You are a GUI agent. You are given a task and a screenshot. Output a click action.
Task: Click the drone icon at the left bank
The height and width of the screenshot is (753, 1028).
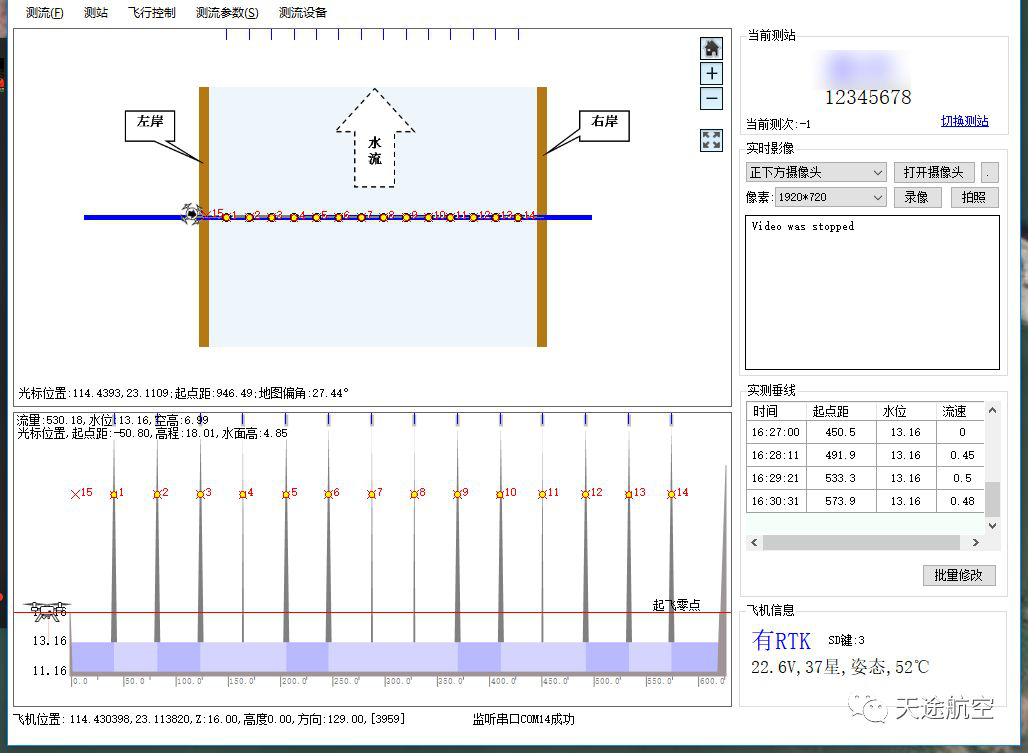tap(190, 213)
